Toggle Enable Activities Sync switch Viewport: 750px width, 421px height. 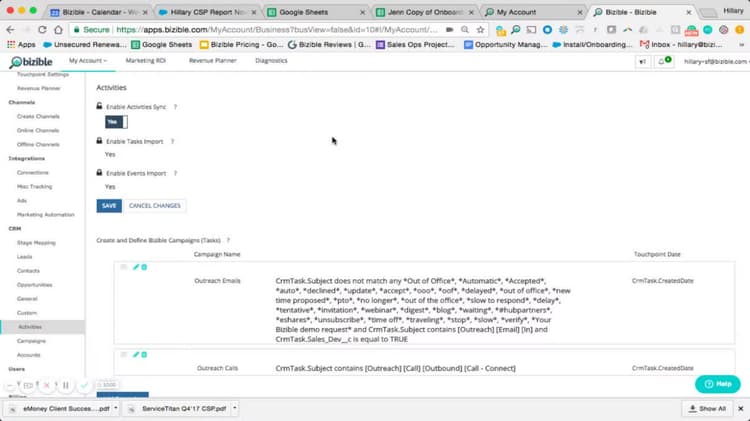tap(116, 122)
